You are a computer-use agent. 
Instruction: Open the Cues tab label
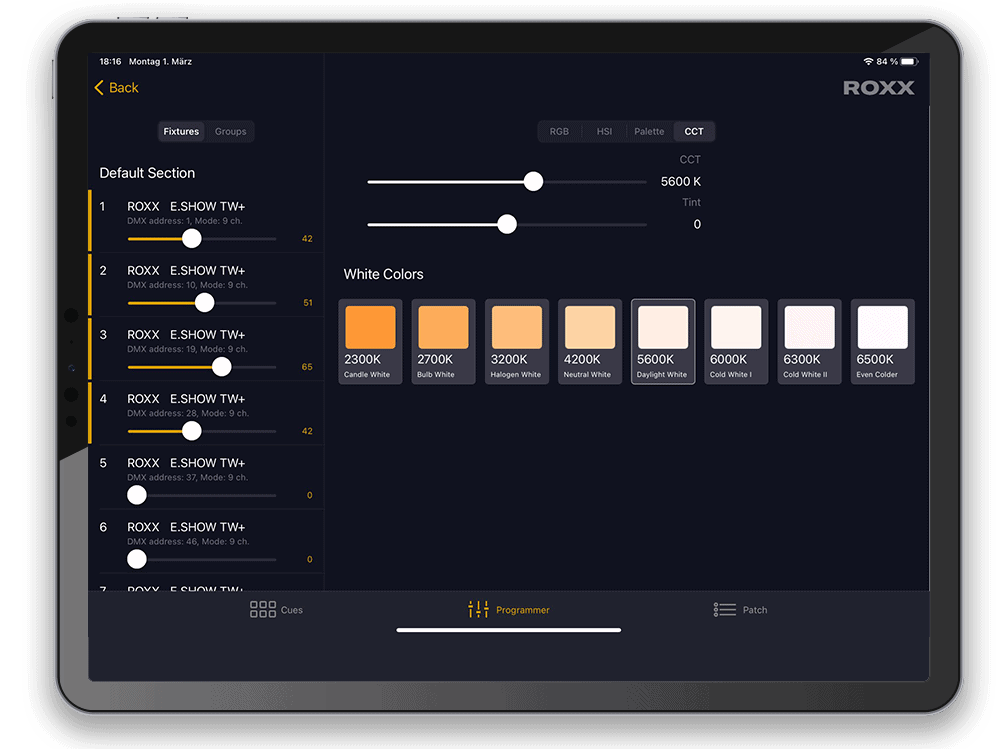point(292,610)
